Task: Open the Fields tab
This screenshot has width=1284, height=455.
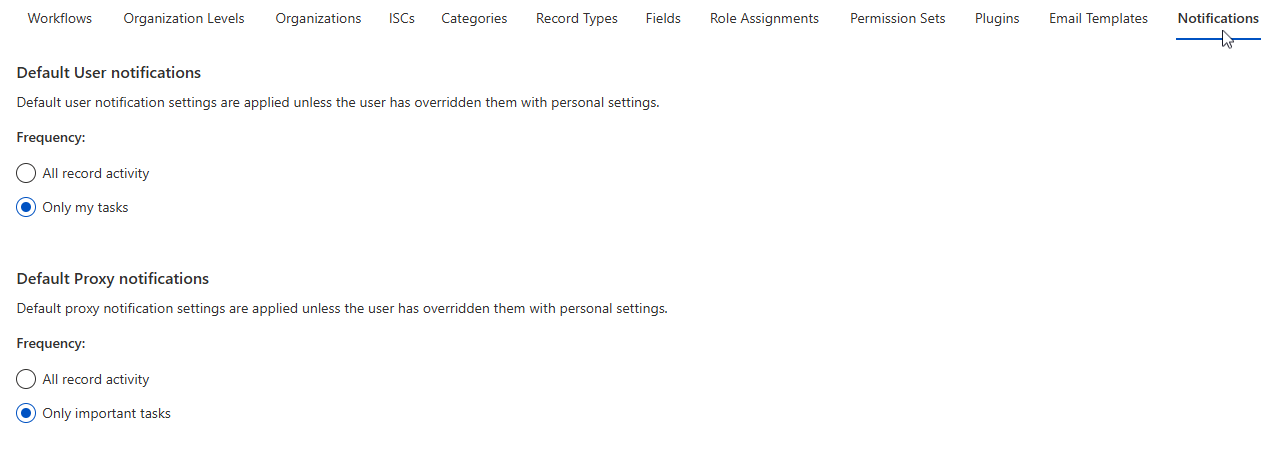Action: (x=663, y=18)
